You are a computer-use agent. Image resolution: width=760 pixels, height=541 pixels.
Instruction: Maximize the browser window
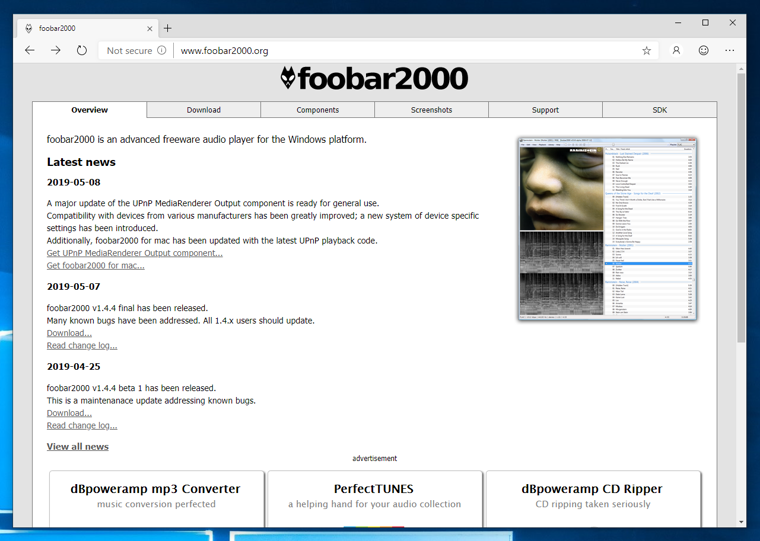(x=705, y=22)
